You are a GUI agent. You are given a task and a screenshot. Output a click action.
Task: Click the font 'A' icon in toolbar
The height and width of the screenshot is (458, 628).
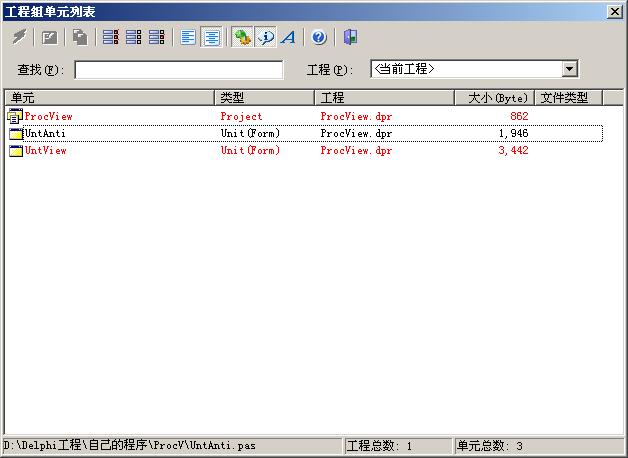point(288,37)
